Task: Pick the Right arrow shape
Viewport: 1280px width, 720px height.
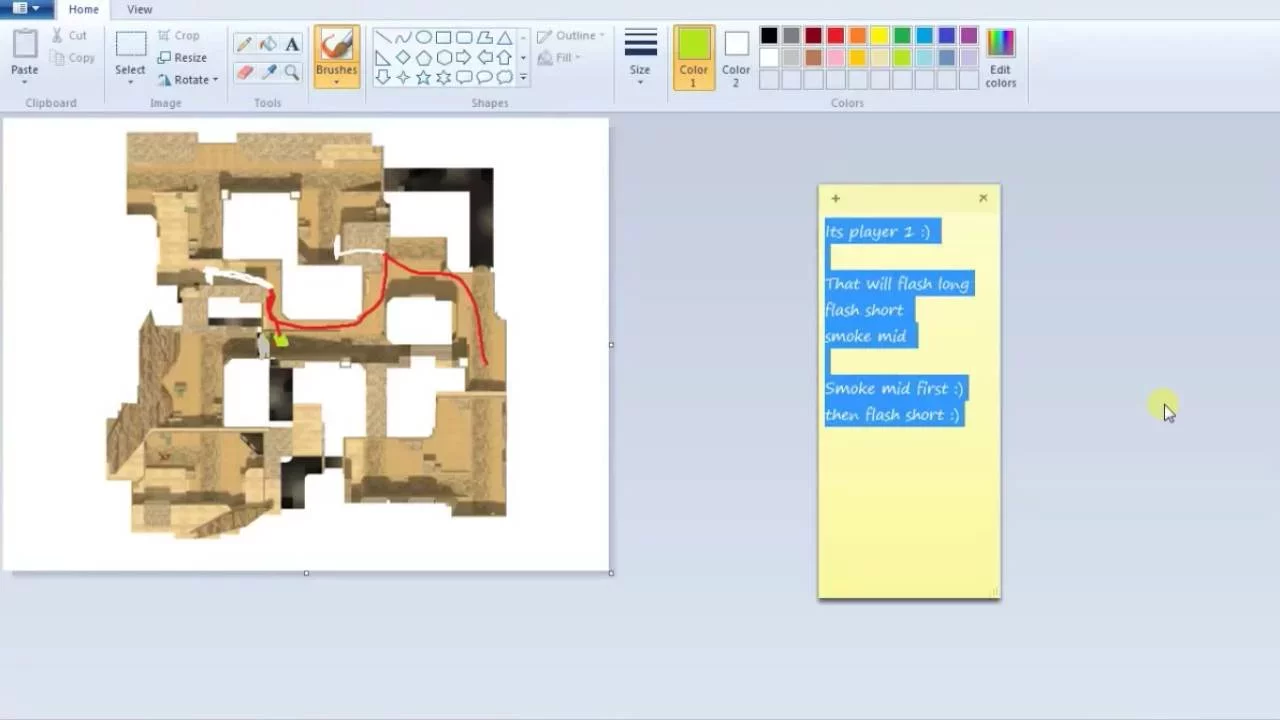Action: click(464, 57)
